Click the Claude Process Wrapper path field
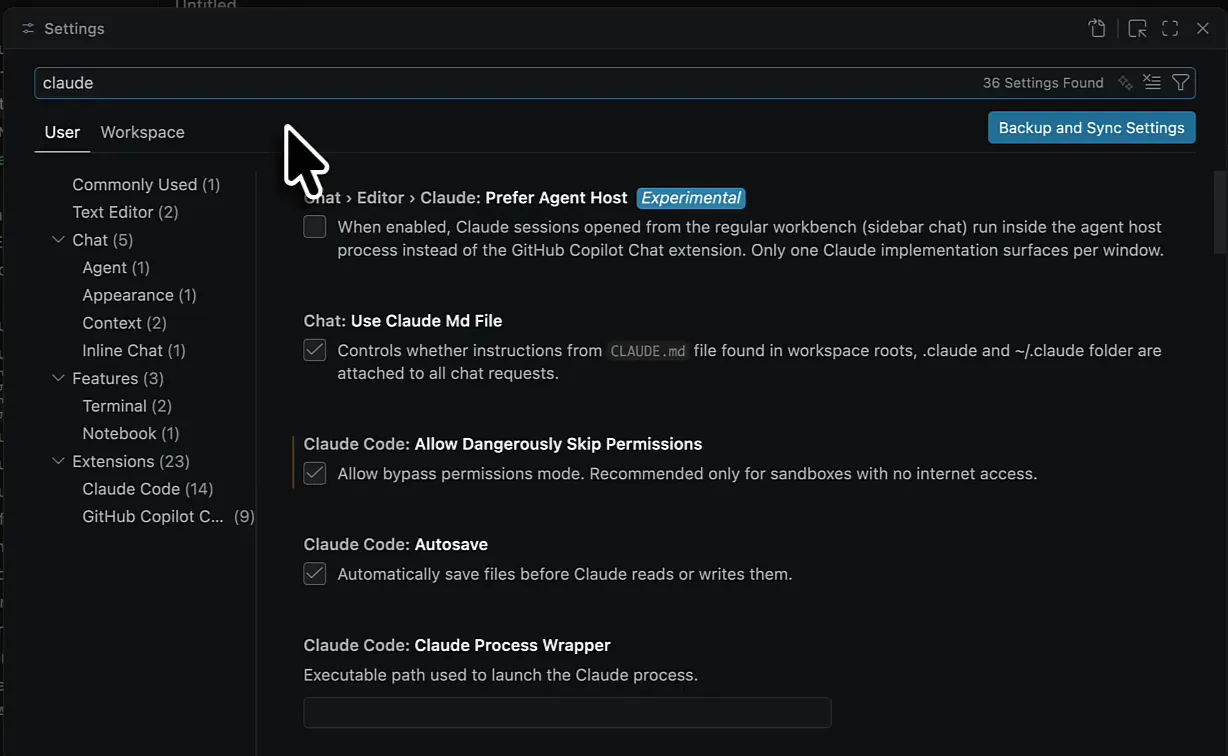 (567, 712)
